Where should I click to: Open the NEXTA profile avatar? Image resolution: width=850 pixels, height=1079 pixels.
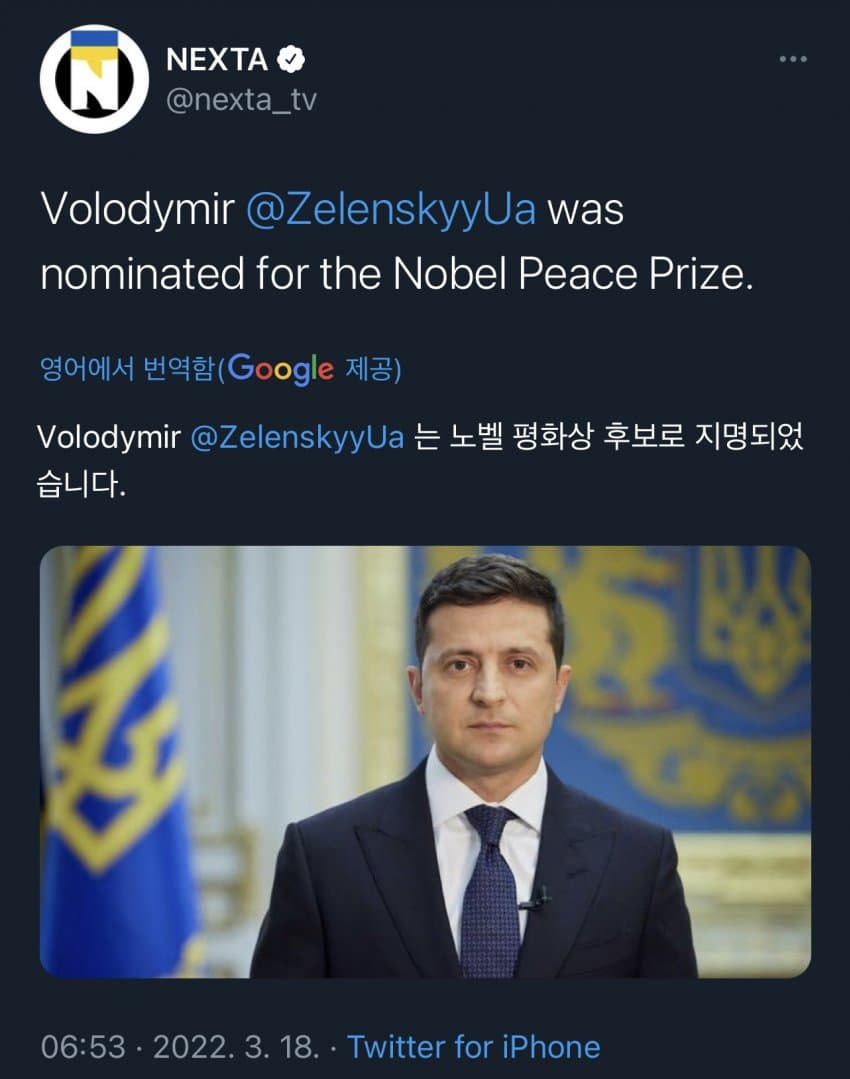pos(94,80)
